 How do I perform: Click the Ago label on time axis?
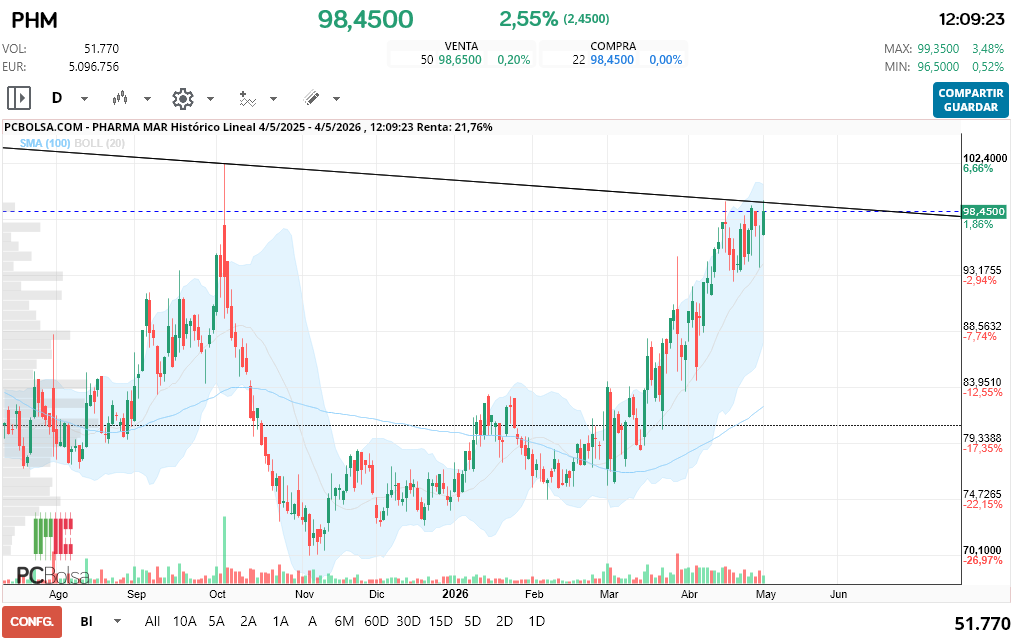coord(58,594)
